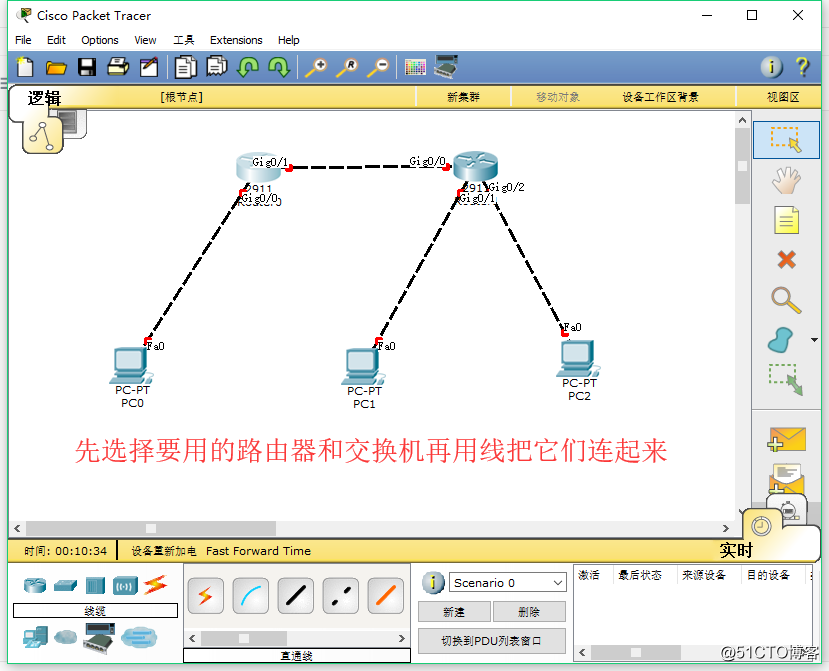Click the Paste icon in toolbar
This screenshot has width=829, height=671.
[x=217, y=67]
